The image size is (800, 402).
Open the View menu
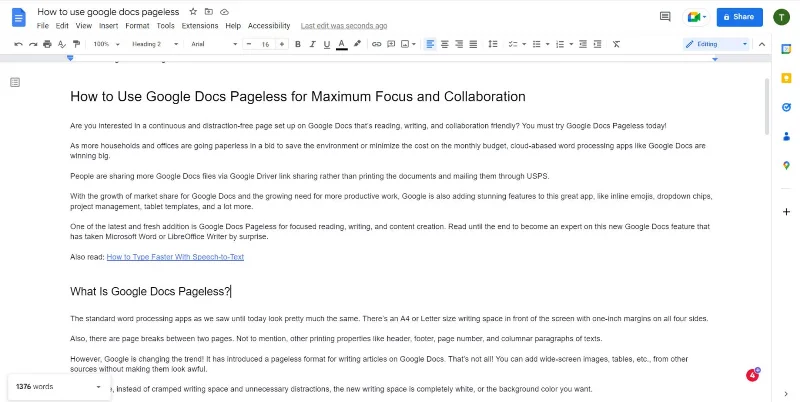coord(84,26)
